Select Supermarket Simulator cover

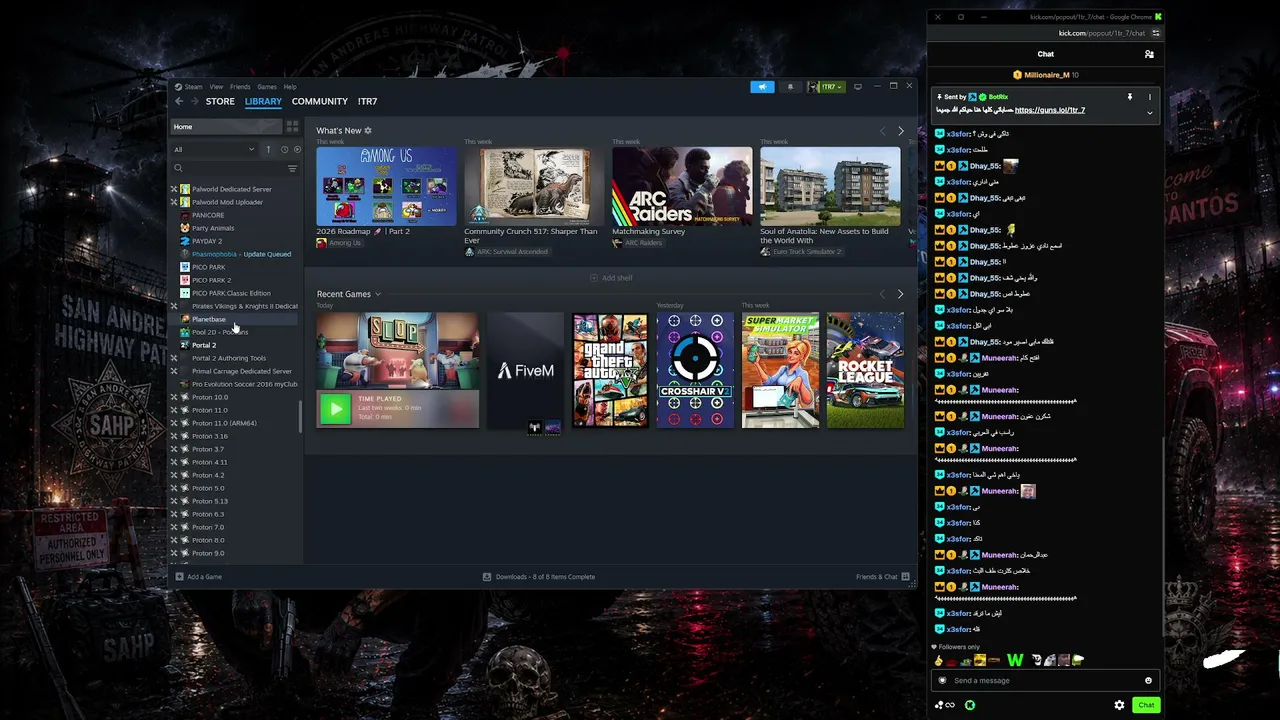780,370
